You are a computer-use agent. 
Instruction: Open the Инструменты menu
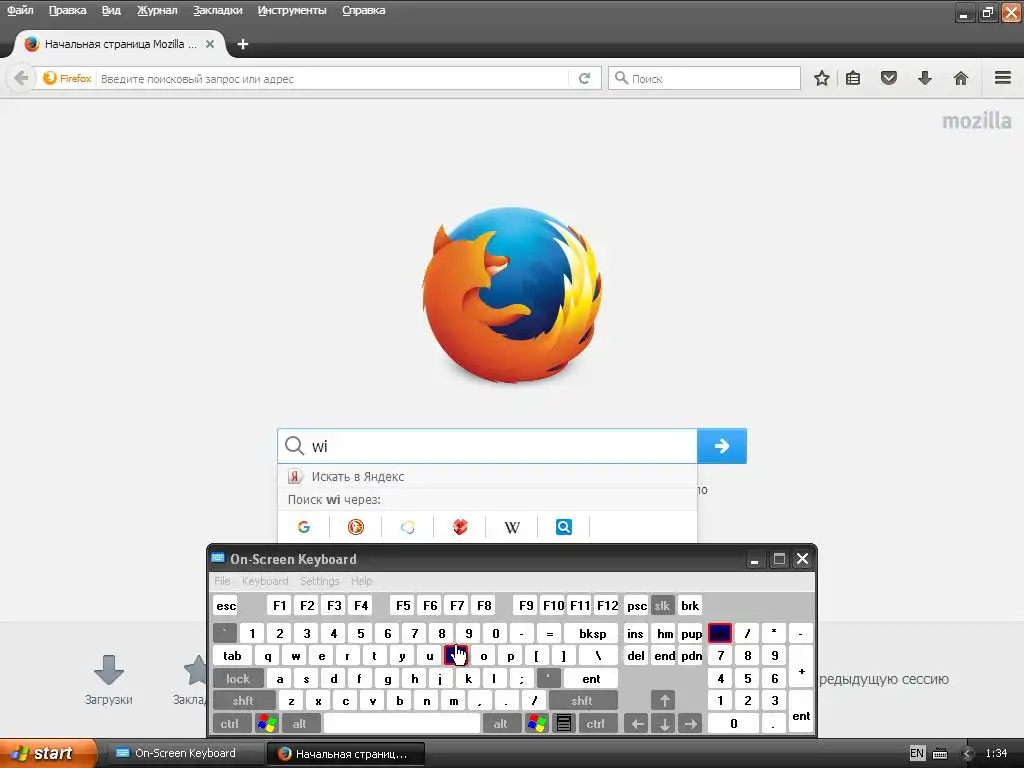tap(292, 10)
